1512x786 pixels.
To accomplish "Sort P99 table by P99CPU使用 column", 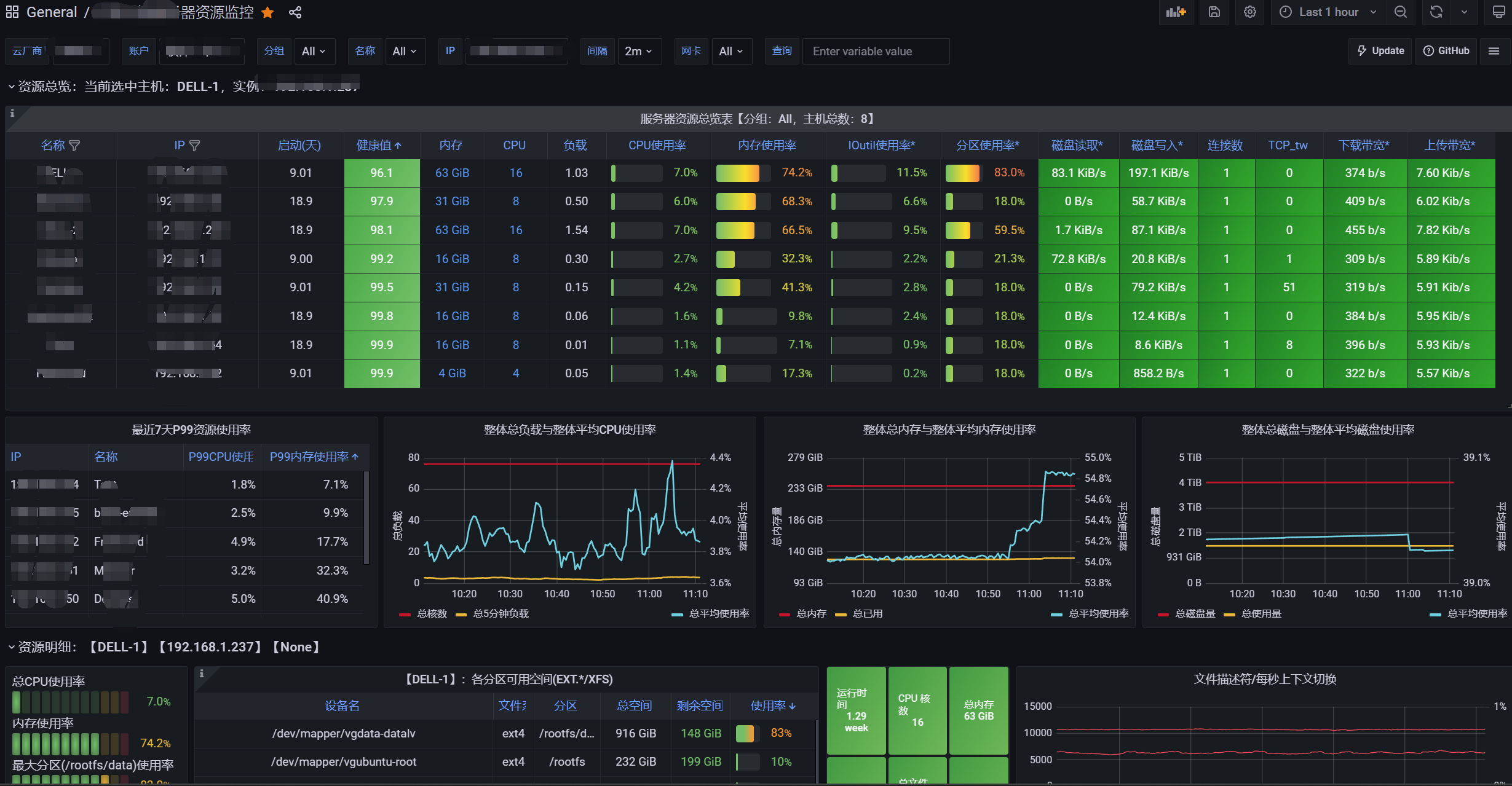I will point(221,457).
